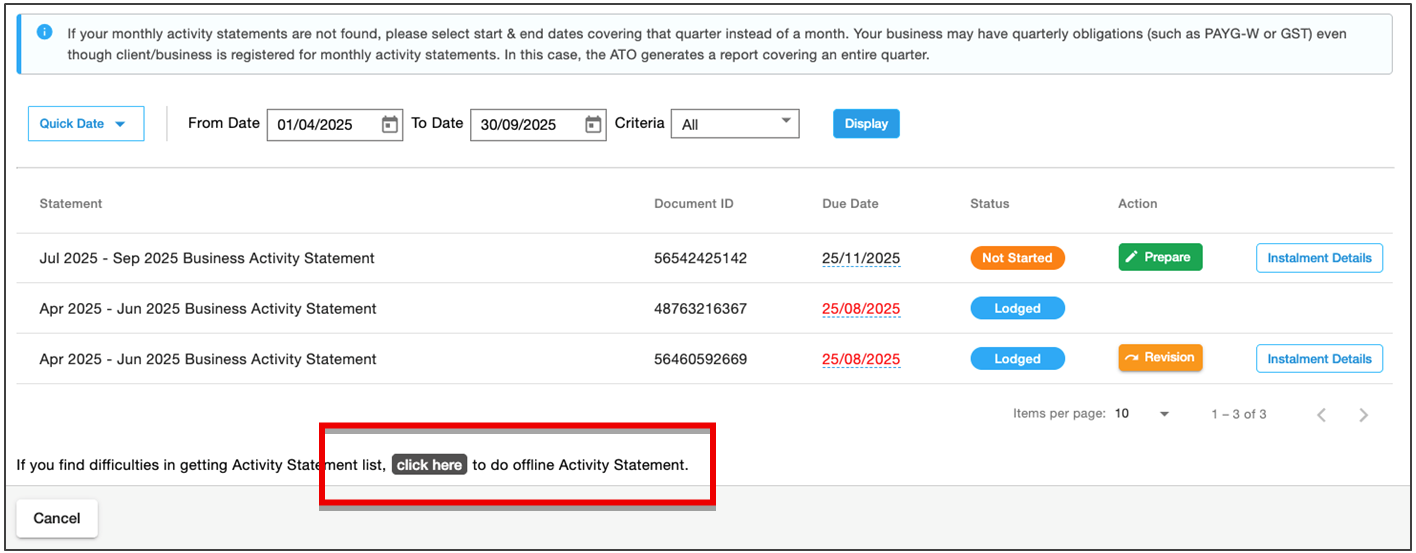Click the blue info icon in banner
1416x553 pixels.
point(45,32)
